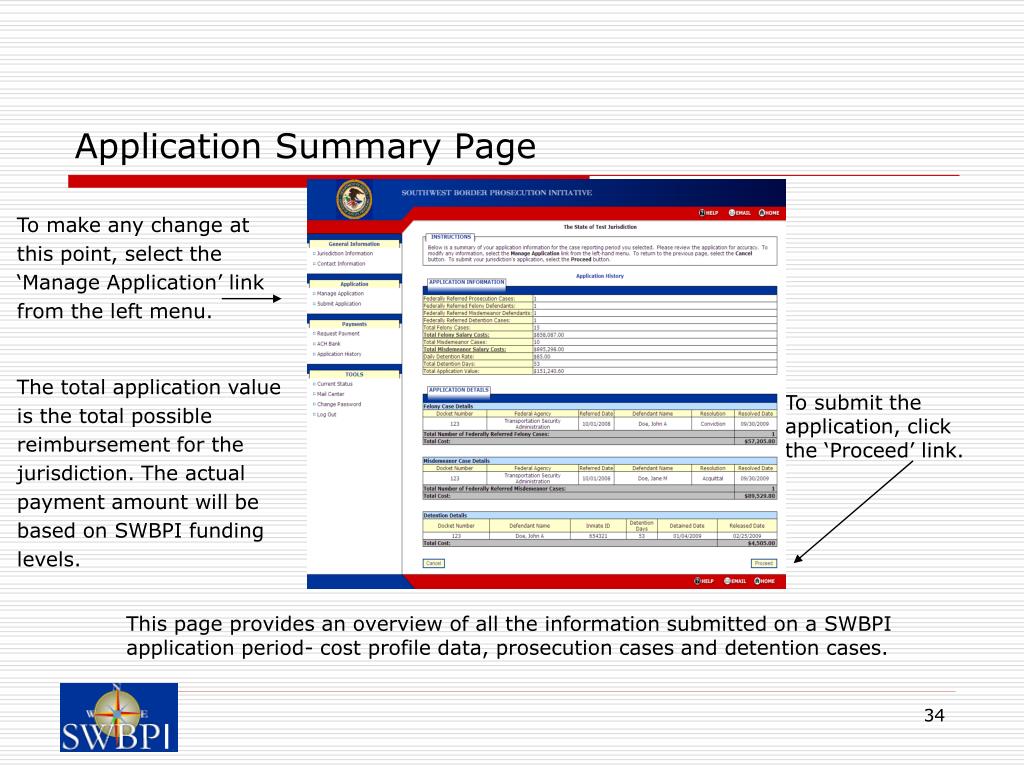Click the Log Out link
The width and height of the screenshot is (1024, 768).
pos(327,415)
